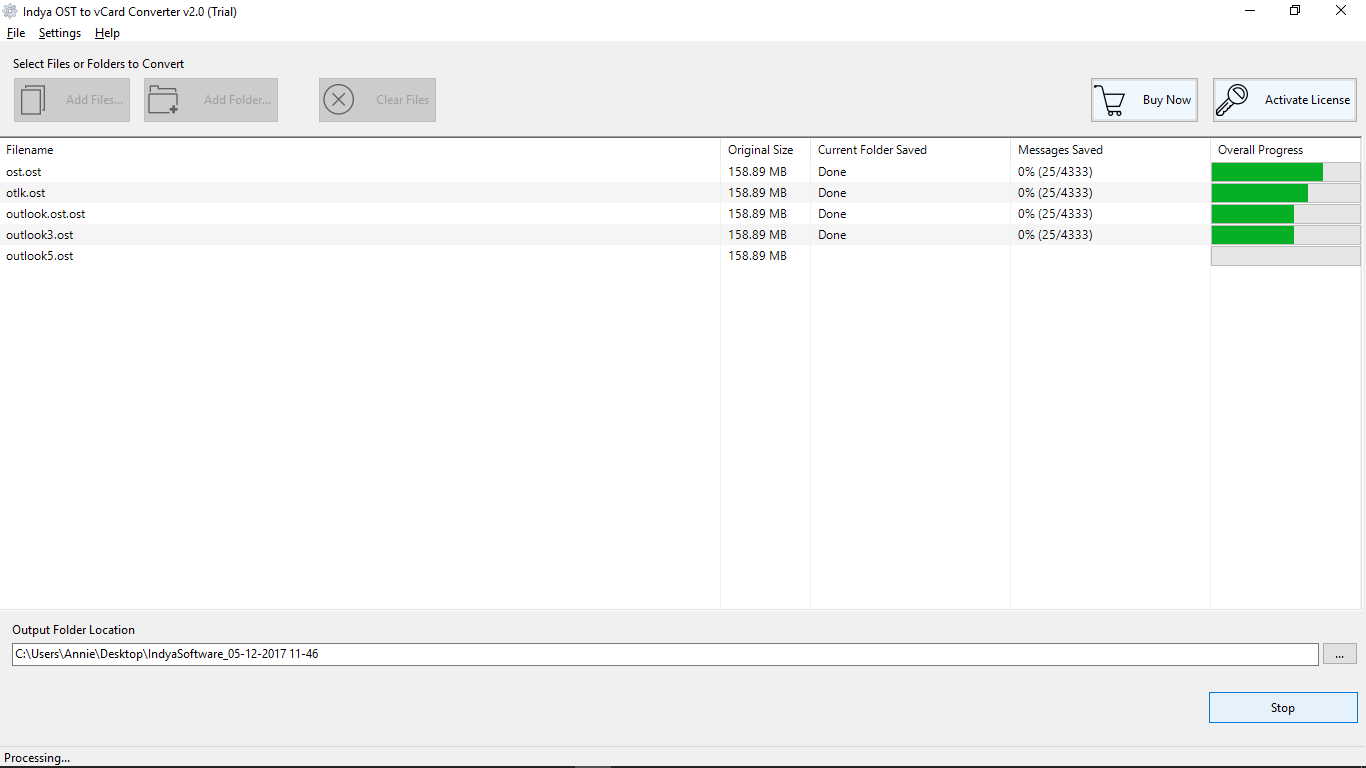Click the Add Folder icon
This screenshot has height=768, width=1366.
[163, 100]
